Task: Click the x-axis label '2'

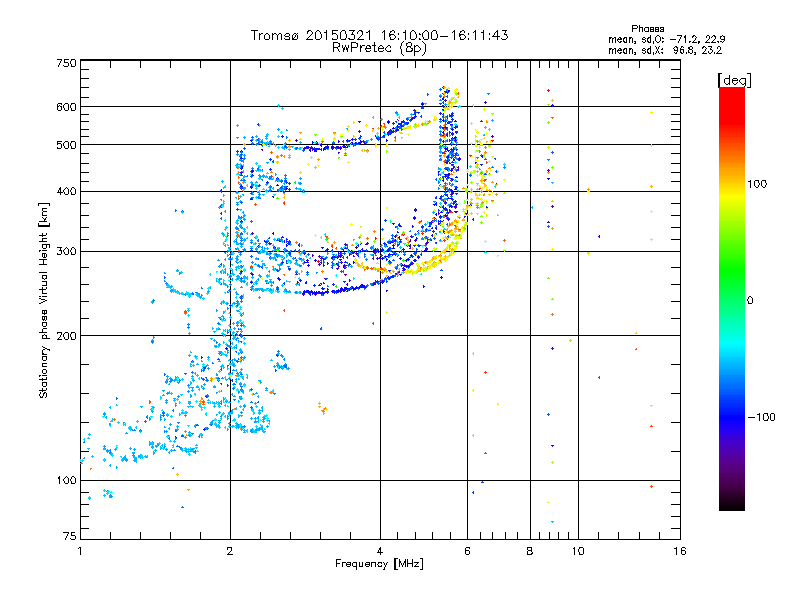Action: click(x=230, y=551)
